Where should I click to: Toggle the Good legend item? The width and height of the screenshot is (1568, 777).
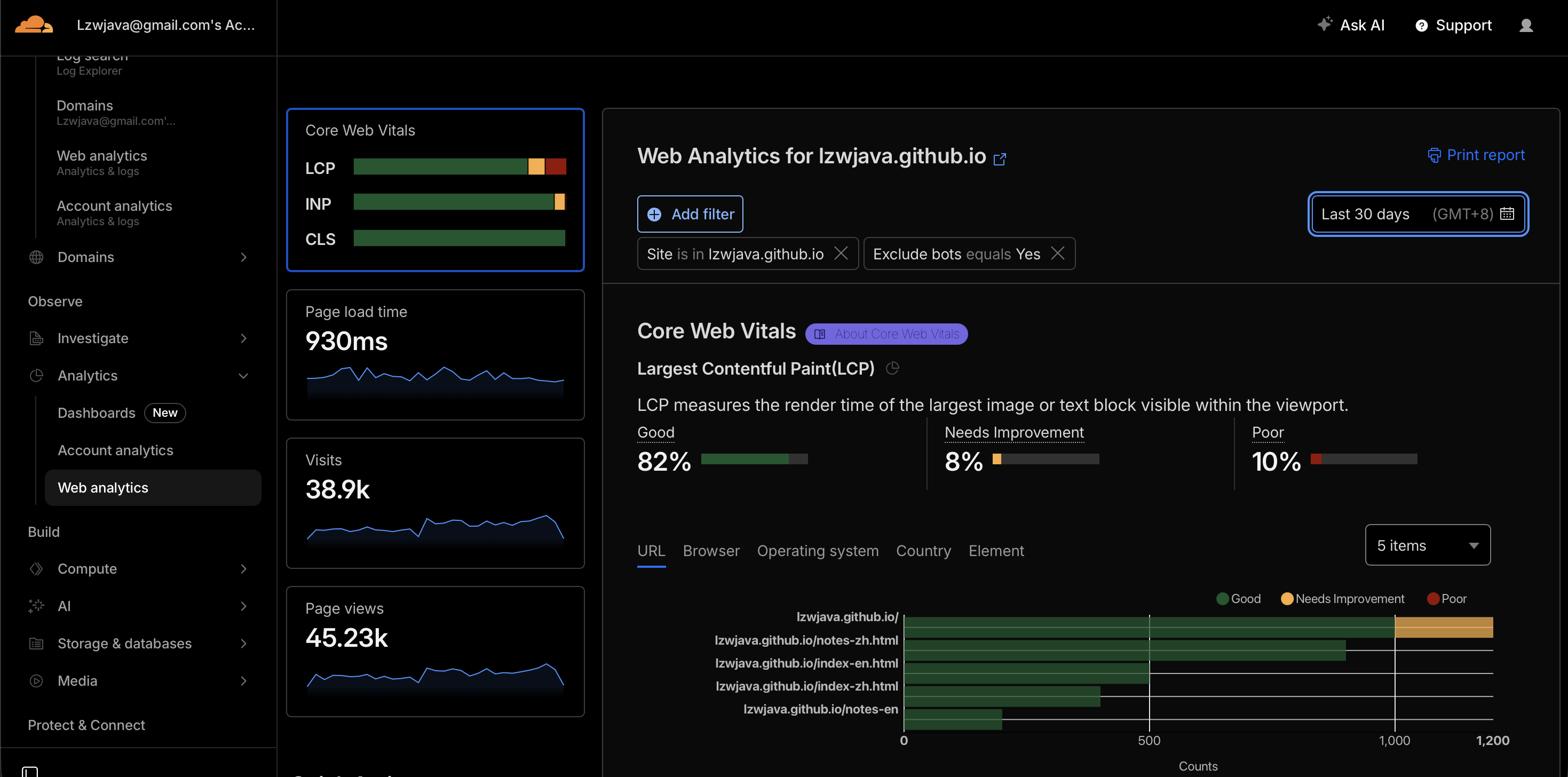click(1238, 599)
